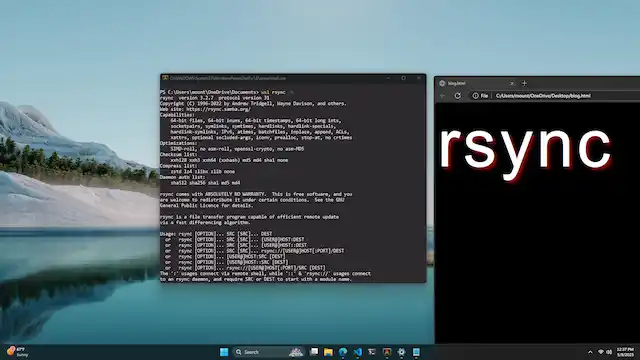Screen dimensions: 640x360
Task: Go back in the browser
Action: click(443, 96)
